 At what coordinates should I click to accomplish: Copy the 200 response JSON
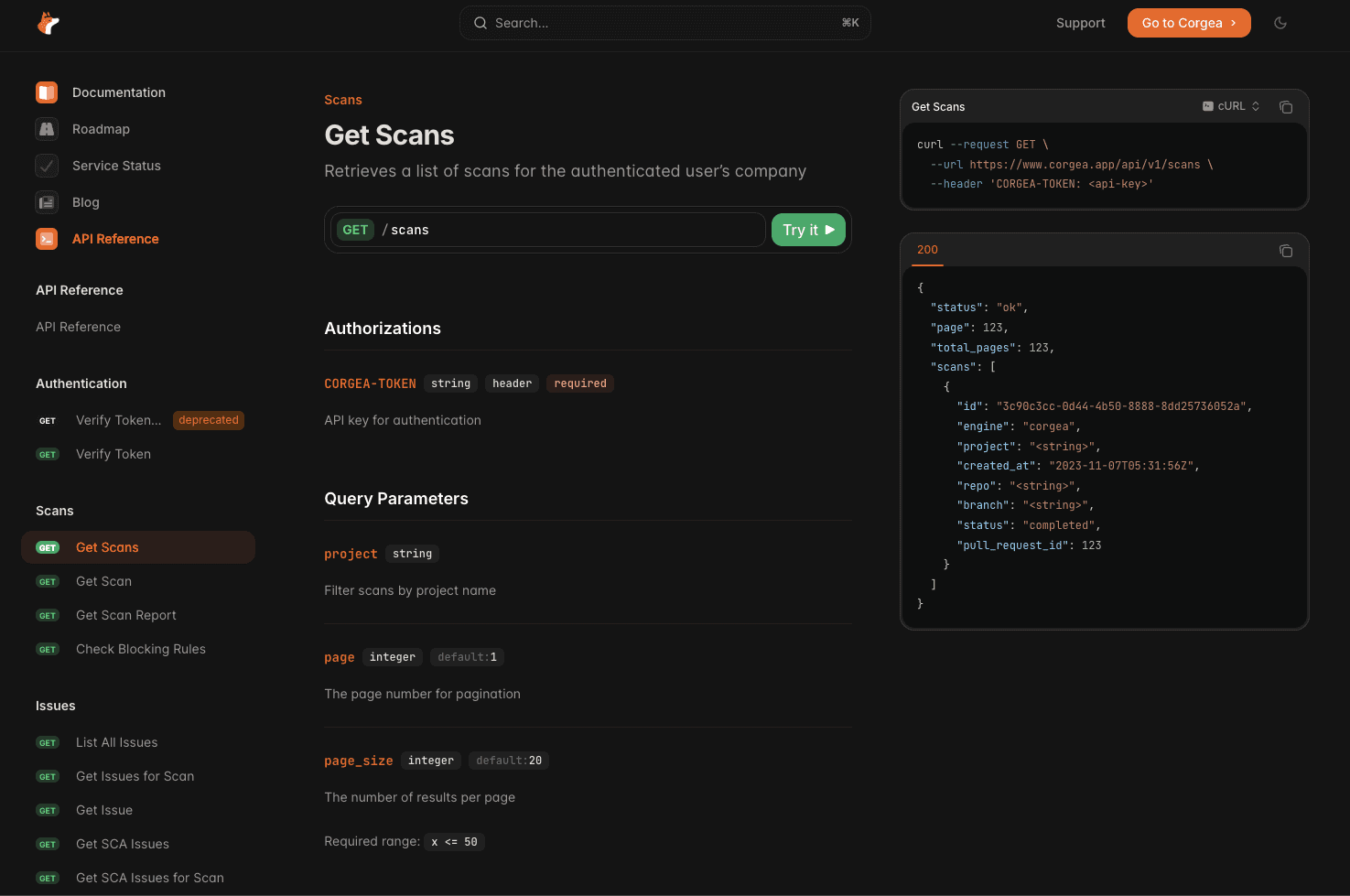coord(1285,251)
